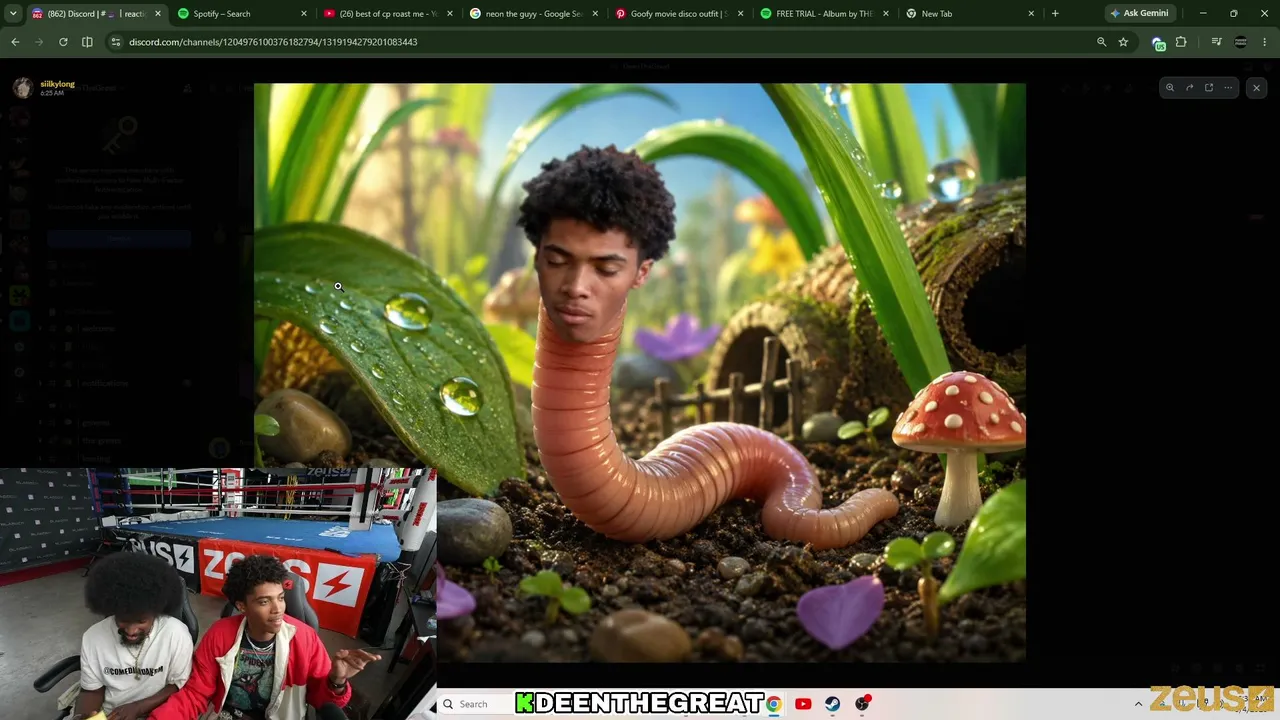The image size is (1280, 720).
Task: Close the Goofy movie Pinterest tab
Action: [x=740, y=14]
